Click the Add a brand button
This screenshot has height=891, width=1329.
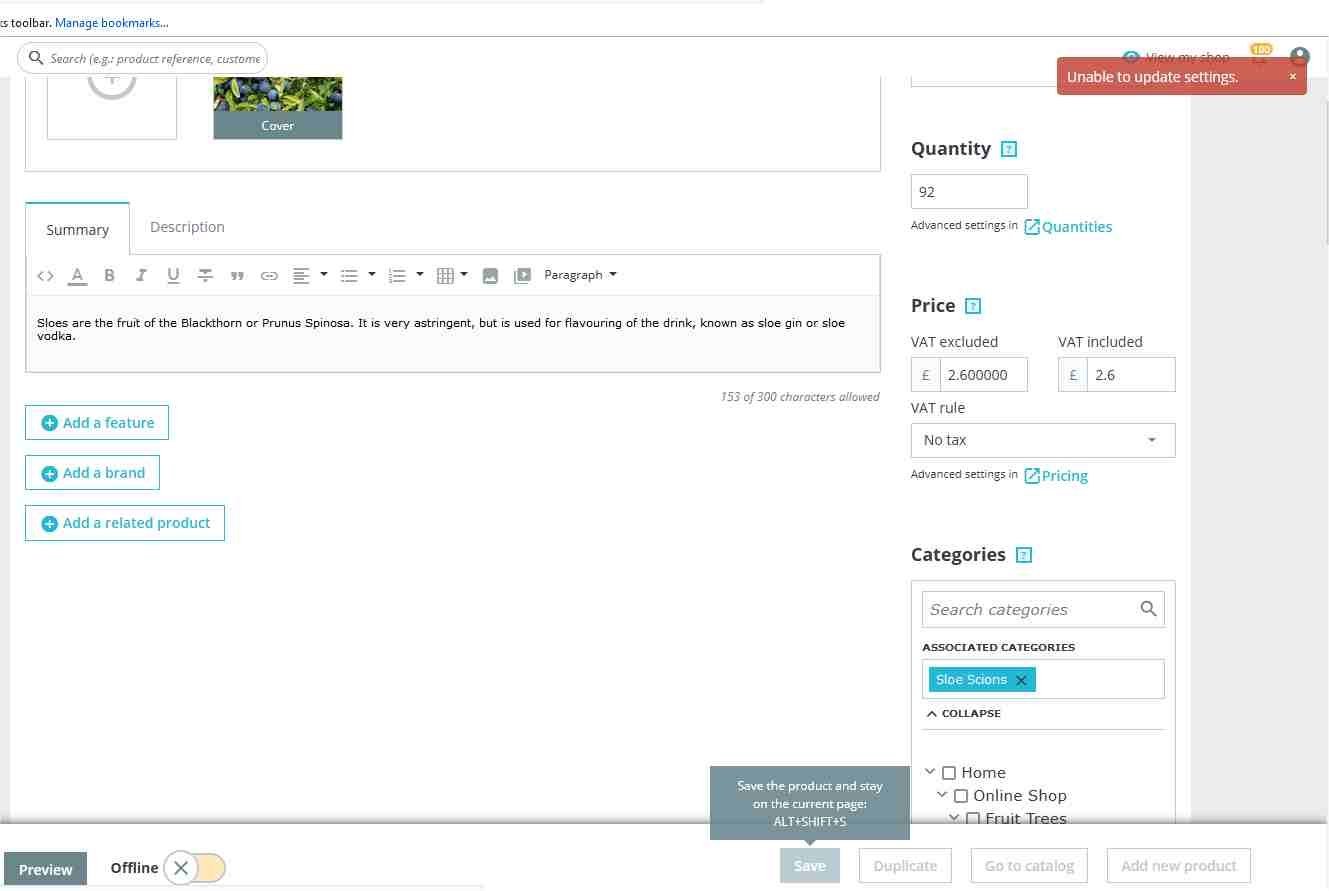[92, 473]
